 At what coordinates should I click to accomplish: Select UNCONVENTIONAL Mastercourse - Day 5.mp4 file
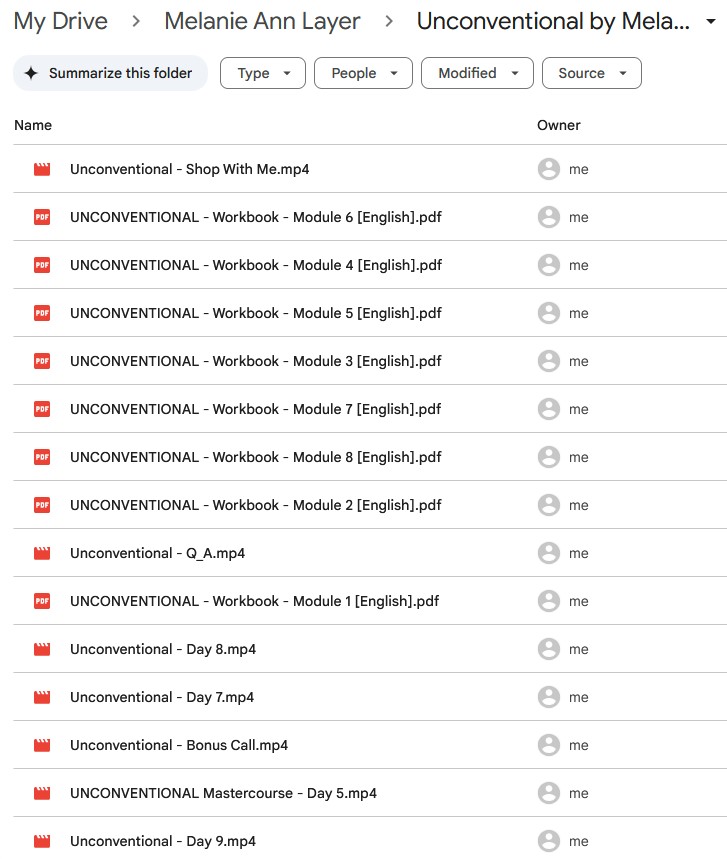click(223, 794)
